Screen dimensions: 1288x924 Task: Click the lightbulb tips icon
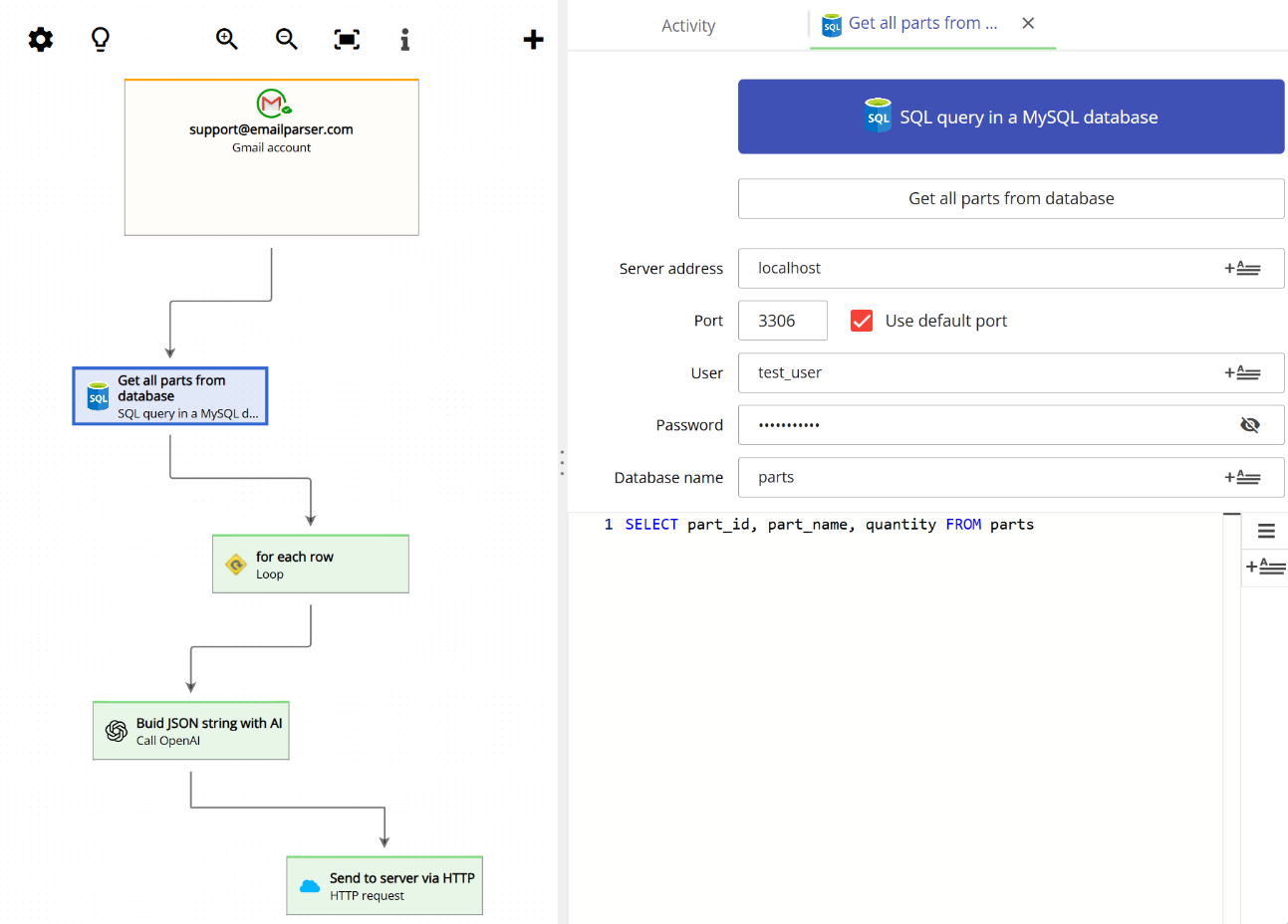[100, 40]
